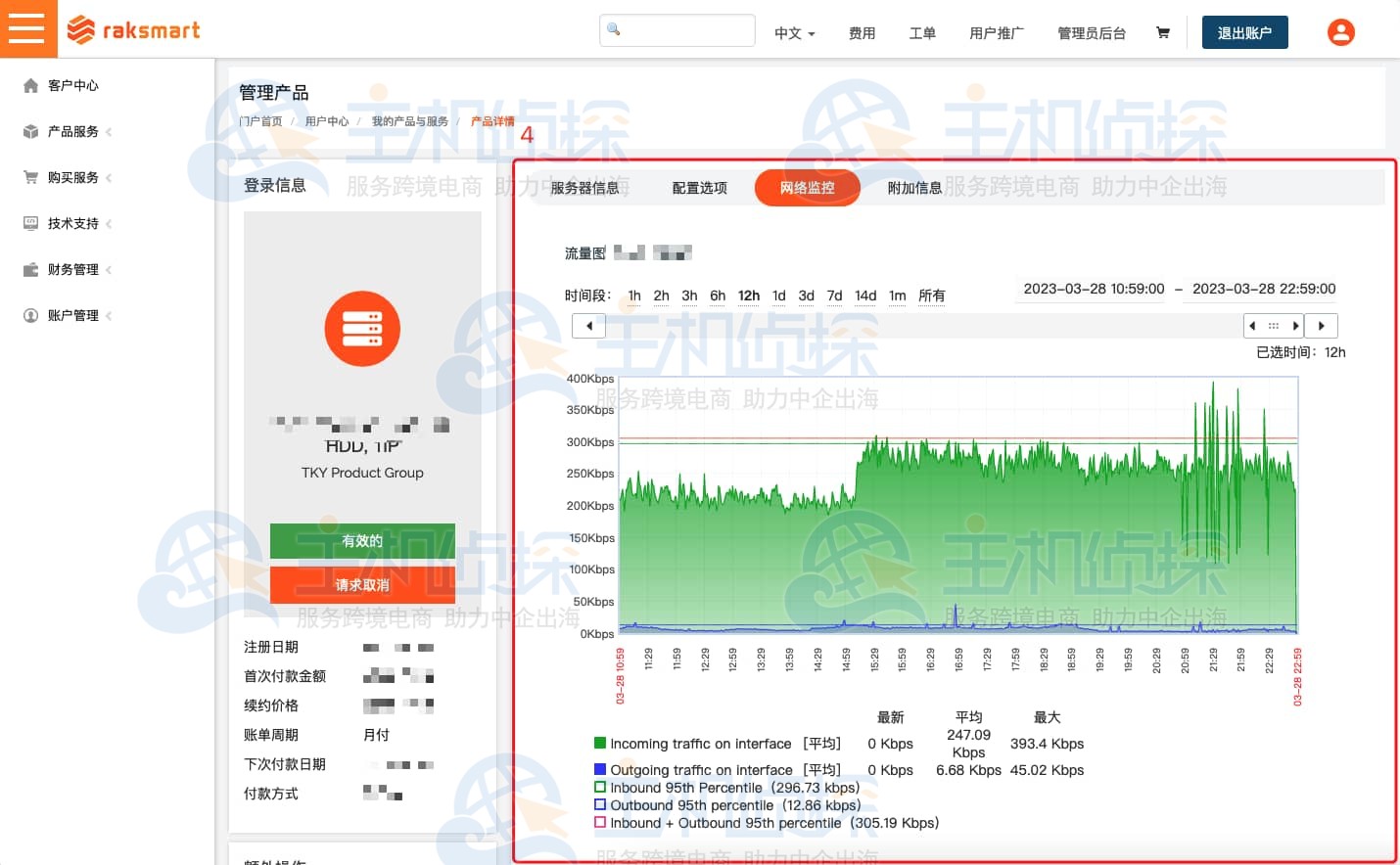This screenshot has width=1400, height=865.
Task: Click the raksmart logo
Action: click(x=134, y=29)
